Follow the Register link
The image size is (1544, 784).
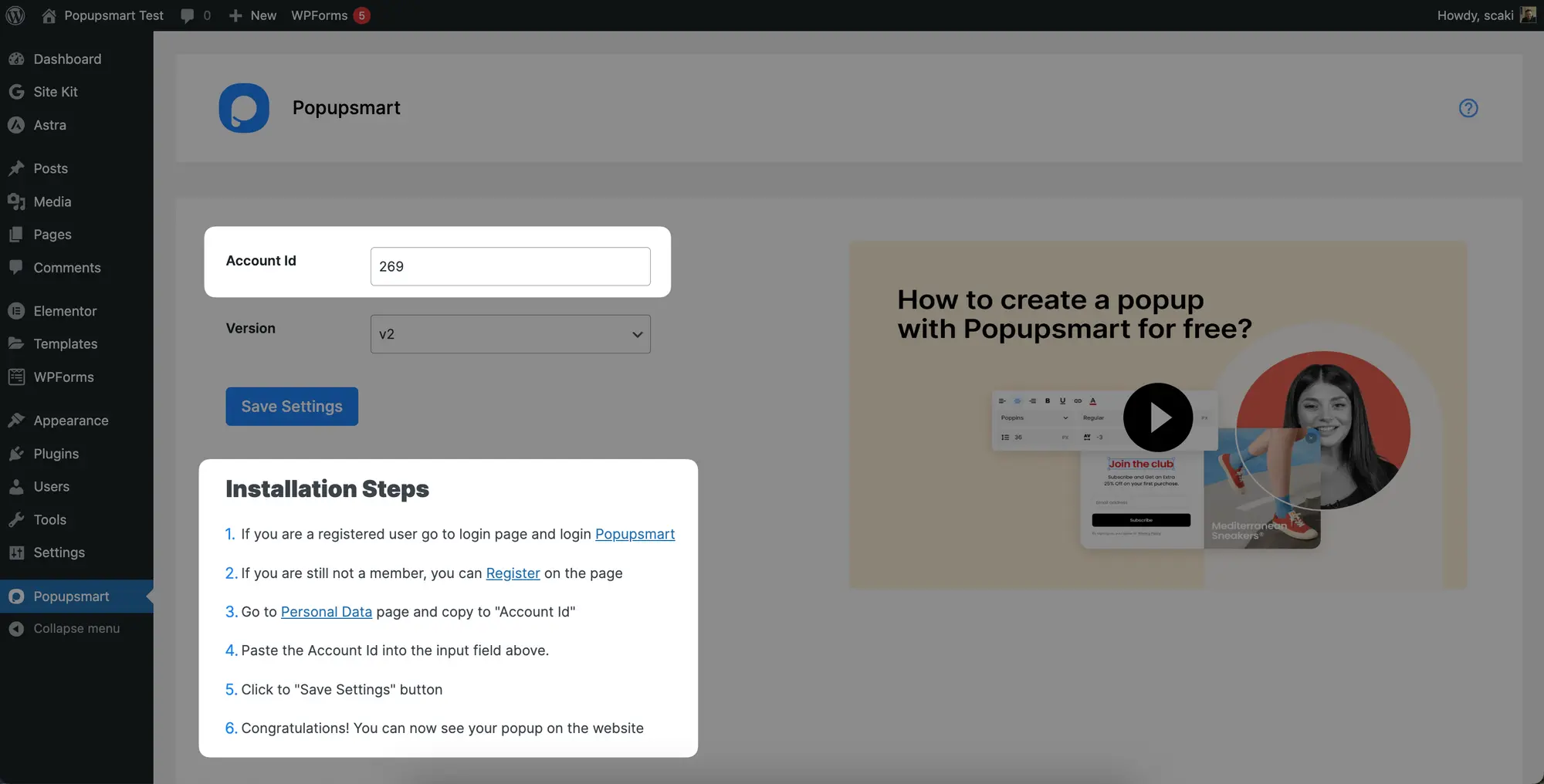point(513,573)
